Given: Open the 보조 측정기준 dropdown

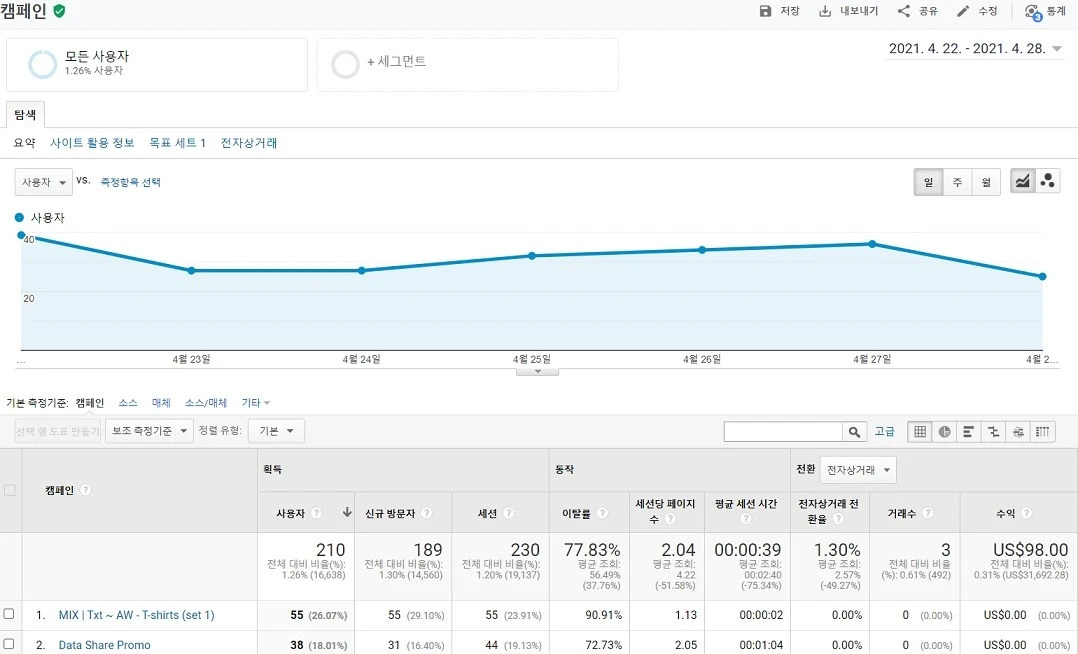Looking at the screenshot, I should (149, 431).
